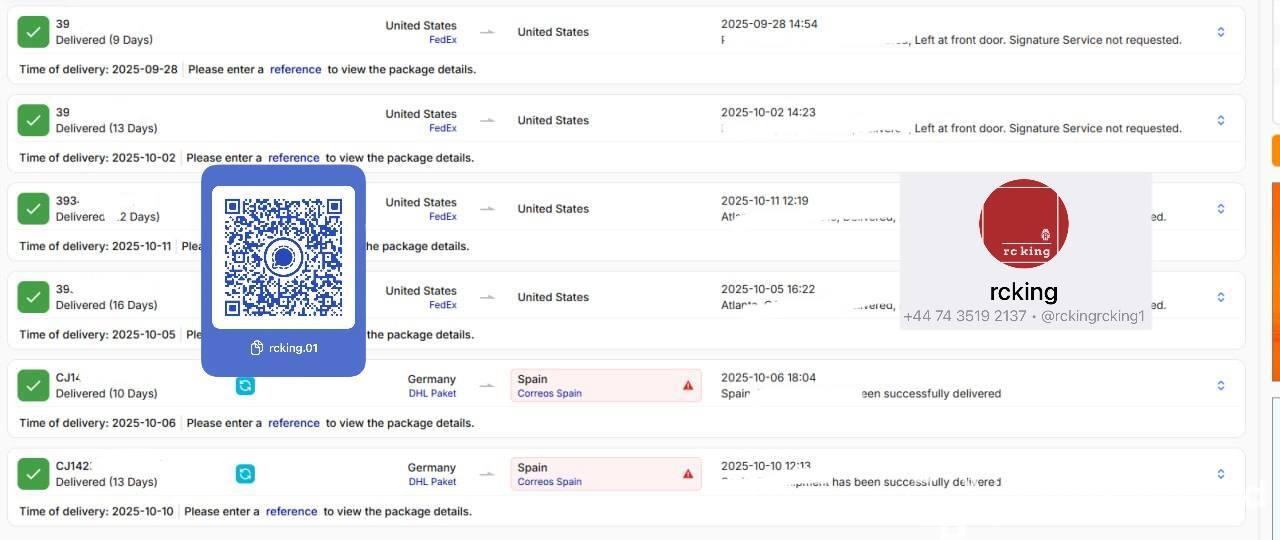Screen dimensions: 1280x540
Task: Toggle green check for the 2025-10-02 delivery
Action: [x=33, y=120]
